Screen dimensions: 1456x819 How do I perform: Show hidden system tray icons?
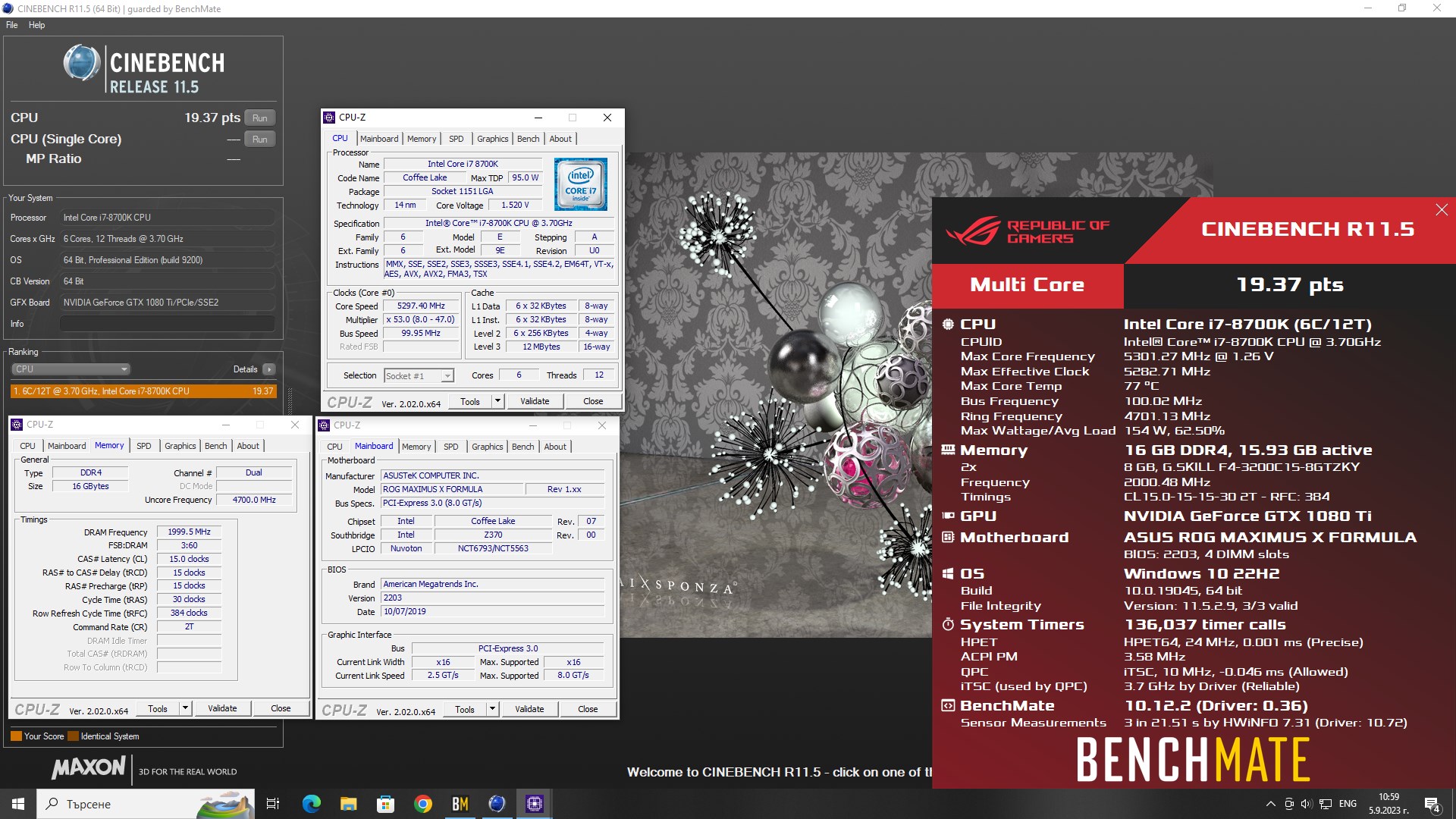[1271, 804]
